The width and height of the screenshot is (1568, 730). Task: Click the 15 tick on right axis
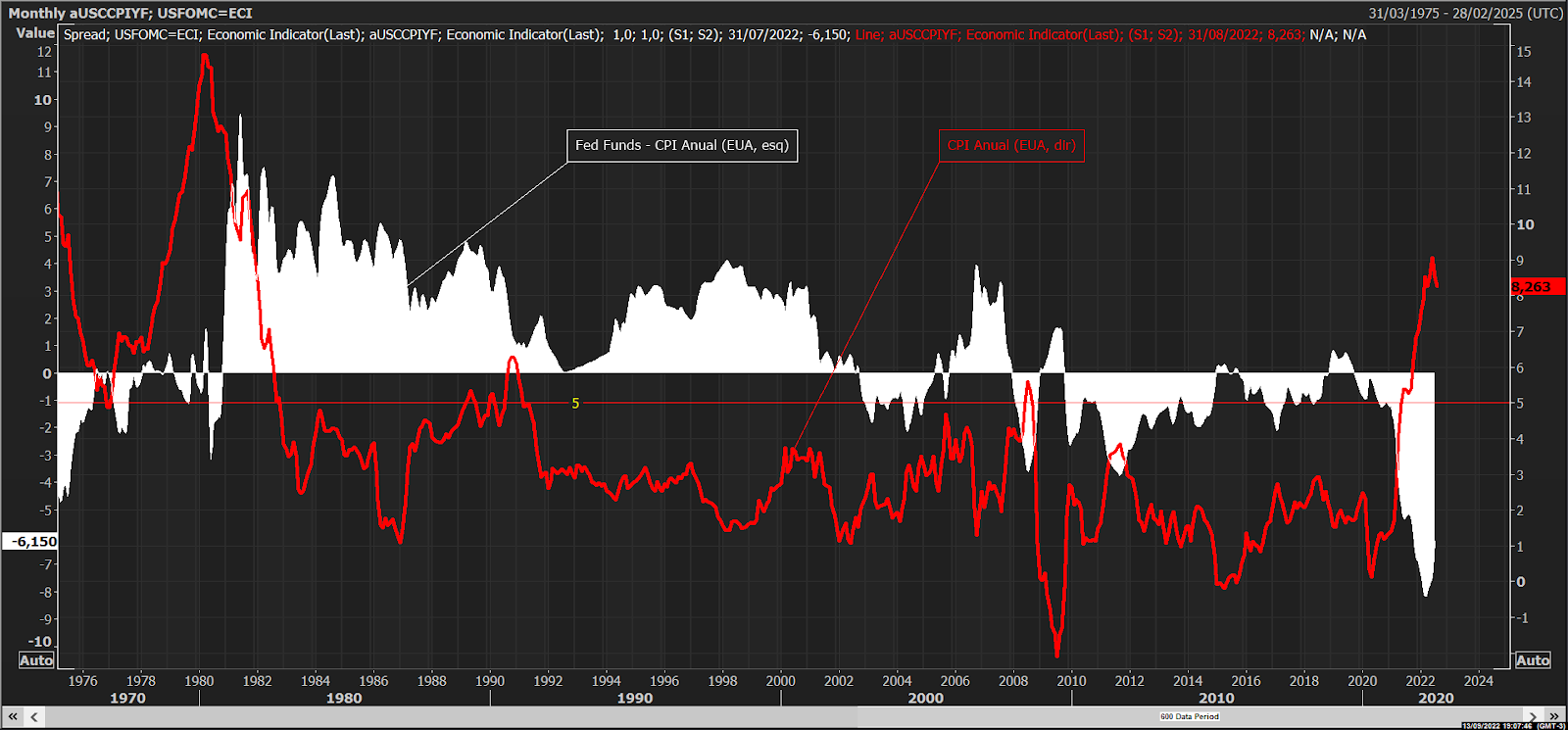coord(1524,51)
